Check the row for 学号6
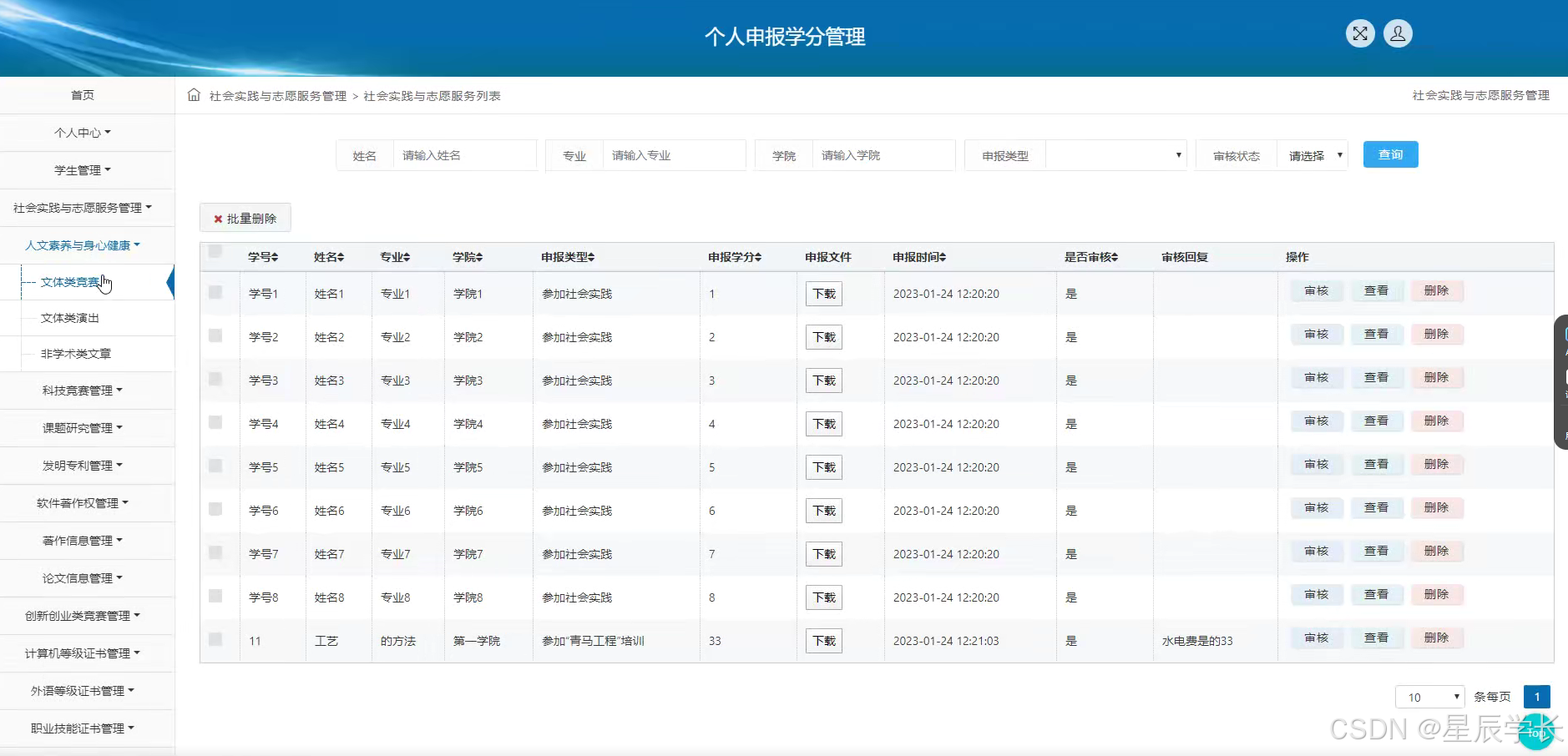1568x756 pixels. pos(215,509)
